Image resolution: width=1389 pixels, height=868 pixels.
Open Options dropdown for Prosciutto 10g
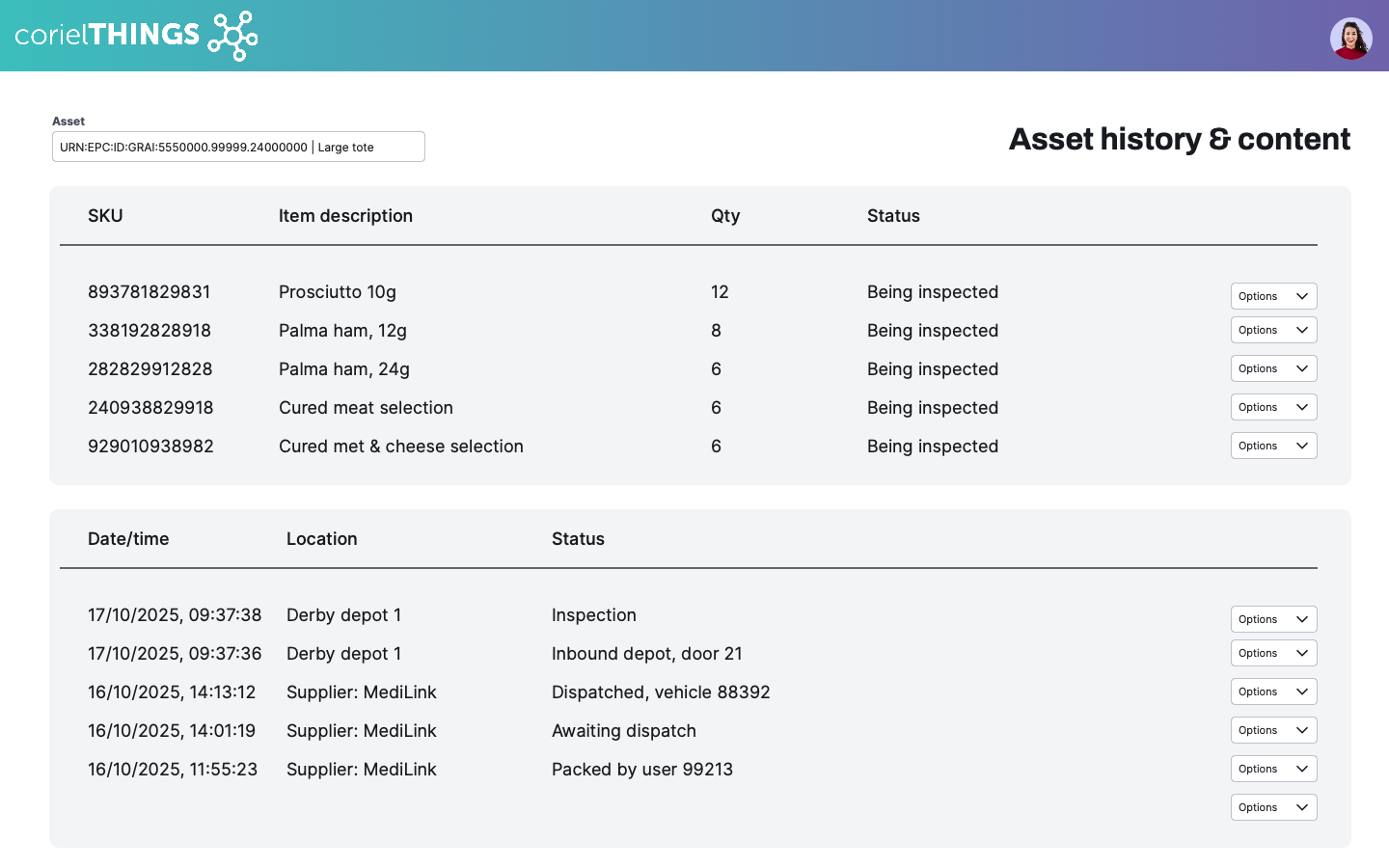tap(1273, 296)
